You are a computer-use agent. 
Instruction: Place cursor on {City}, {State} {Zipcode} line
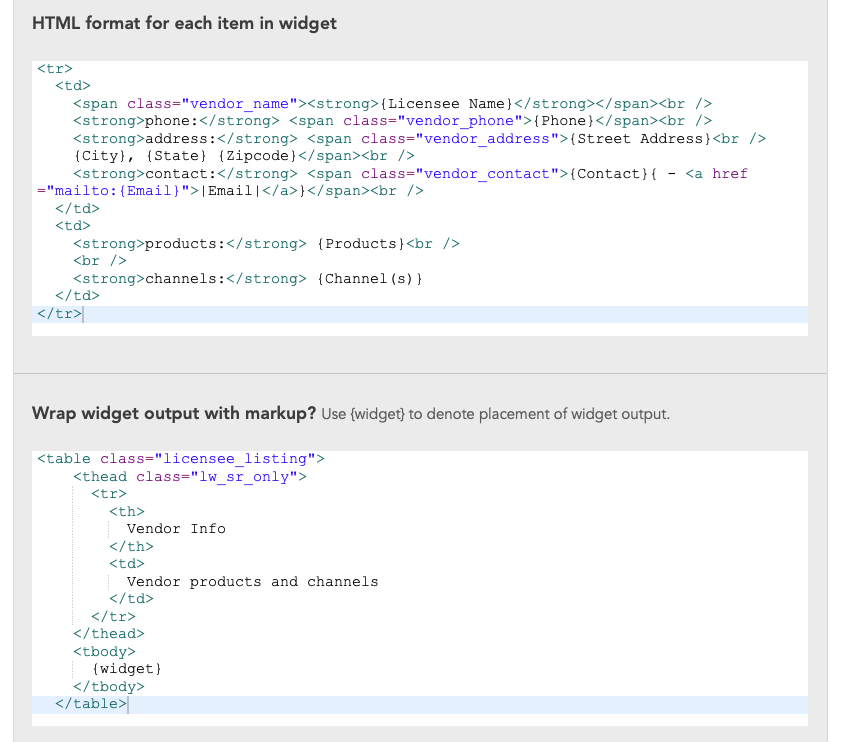pos(229,156)
